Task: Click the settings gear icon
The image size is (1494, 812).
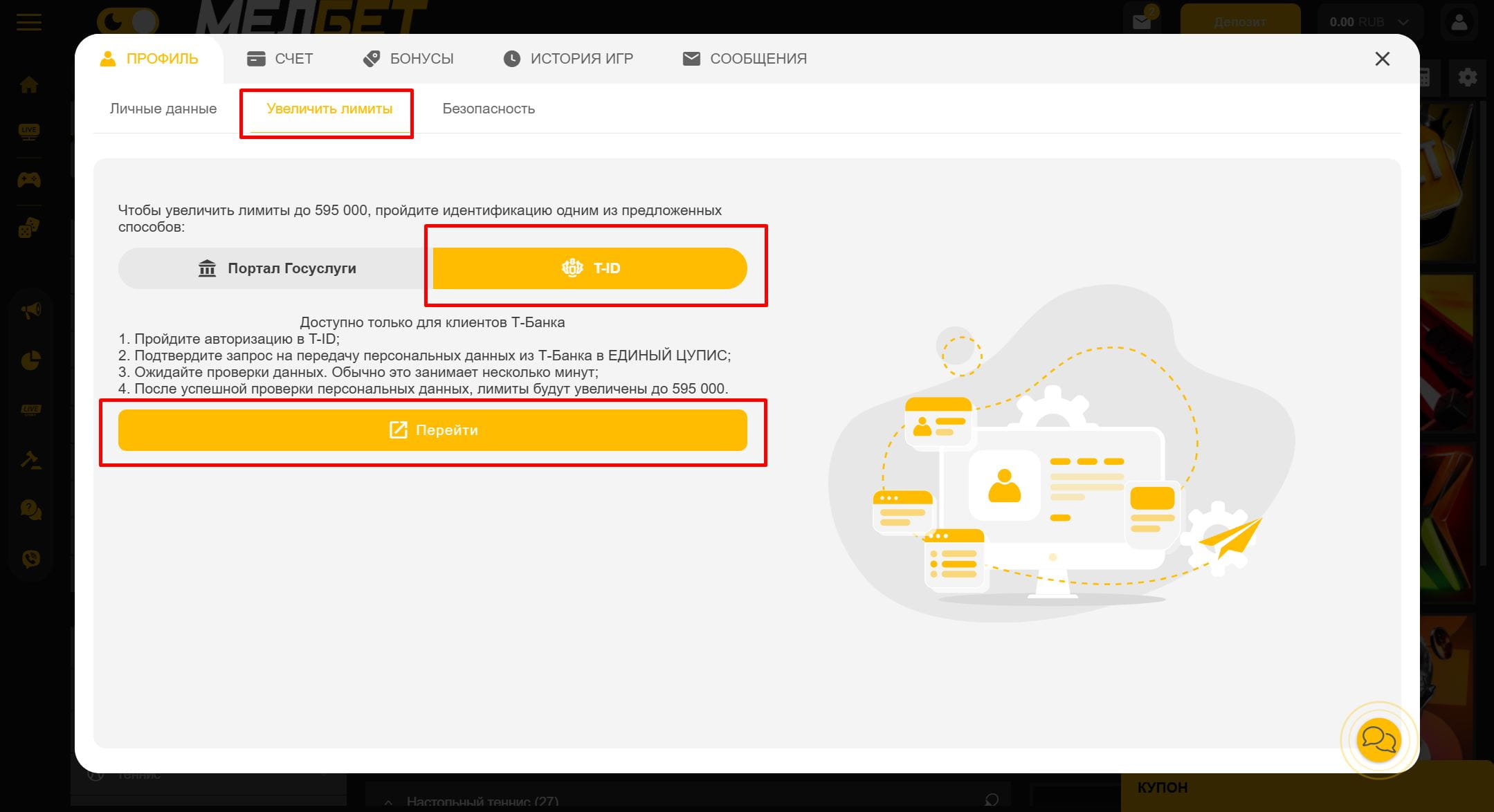Action: pyautogui.click(x=1467, y=77)
